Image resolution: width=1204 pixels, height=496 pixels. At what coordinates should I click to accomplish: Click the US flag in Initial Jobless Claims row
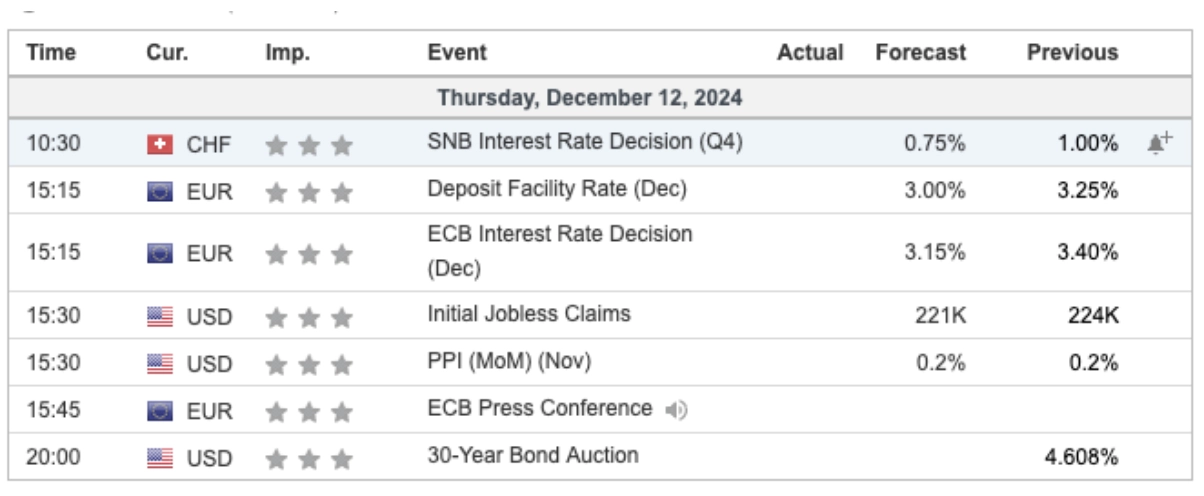(x=159, y=317)
